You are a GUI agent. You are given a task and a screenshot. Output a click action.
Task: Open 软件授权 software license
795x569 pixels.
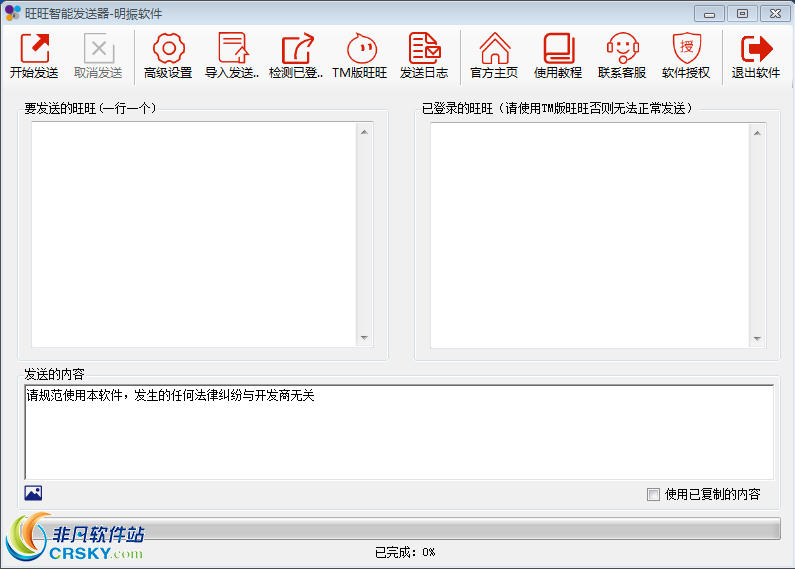(x=686, y=55)
